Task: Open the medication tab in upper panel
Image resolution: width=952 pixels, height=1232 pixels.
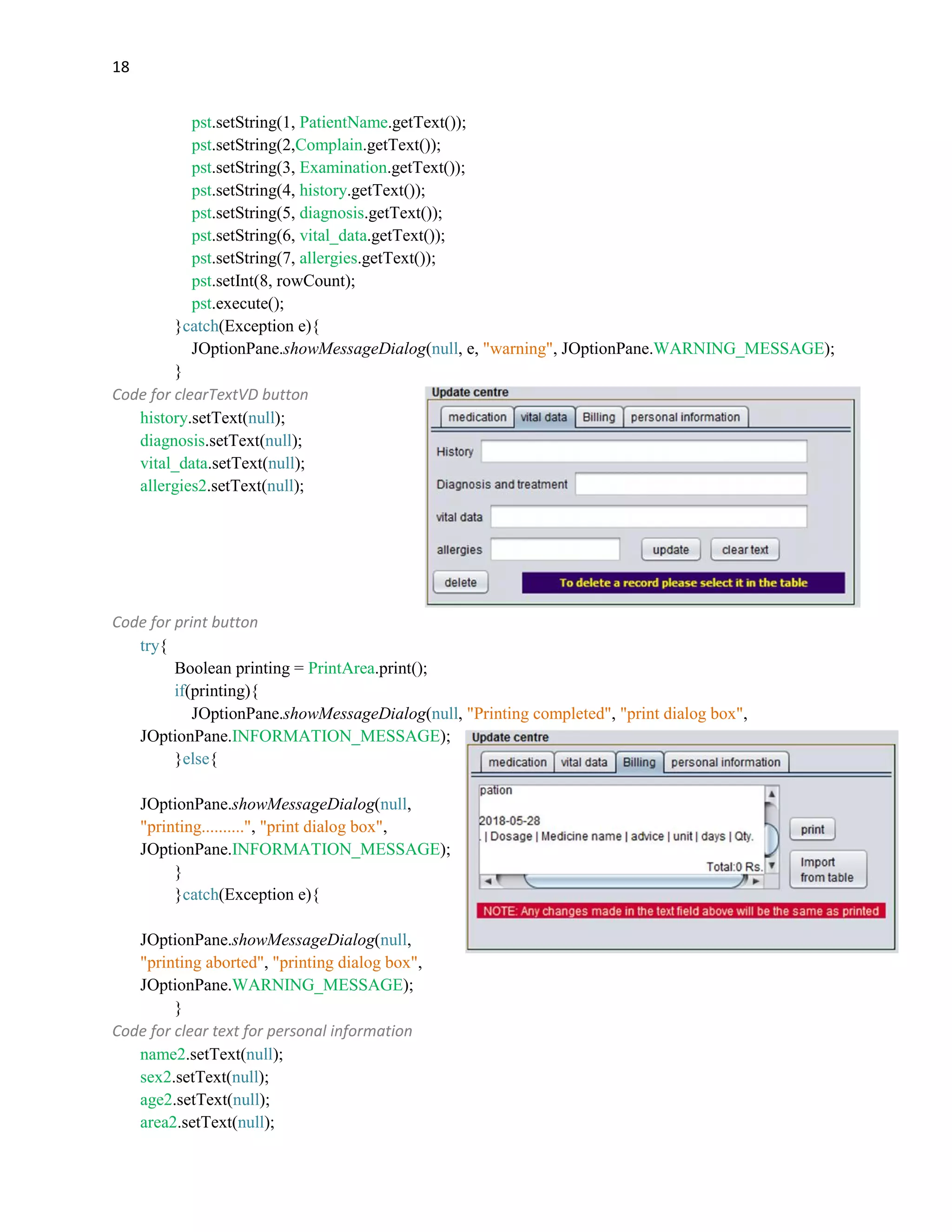Action: click(477, 417)
